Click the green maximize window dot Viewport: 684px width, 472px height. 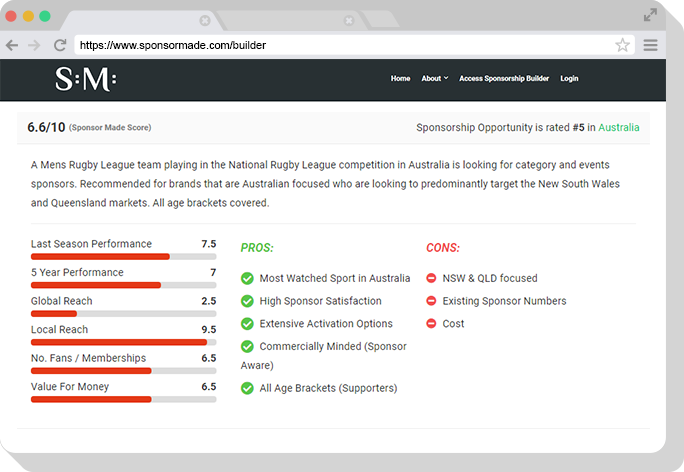[45, 16]
